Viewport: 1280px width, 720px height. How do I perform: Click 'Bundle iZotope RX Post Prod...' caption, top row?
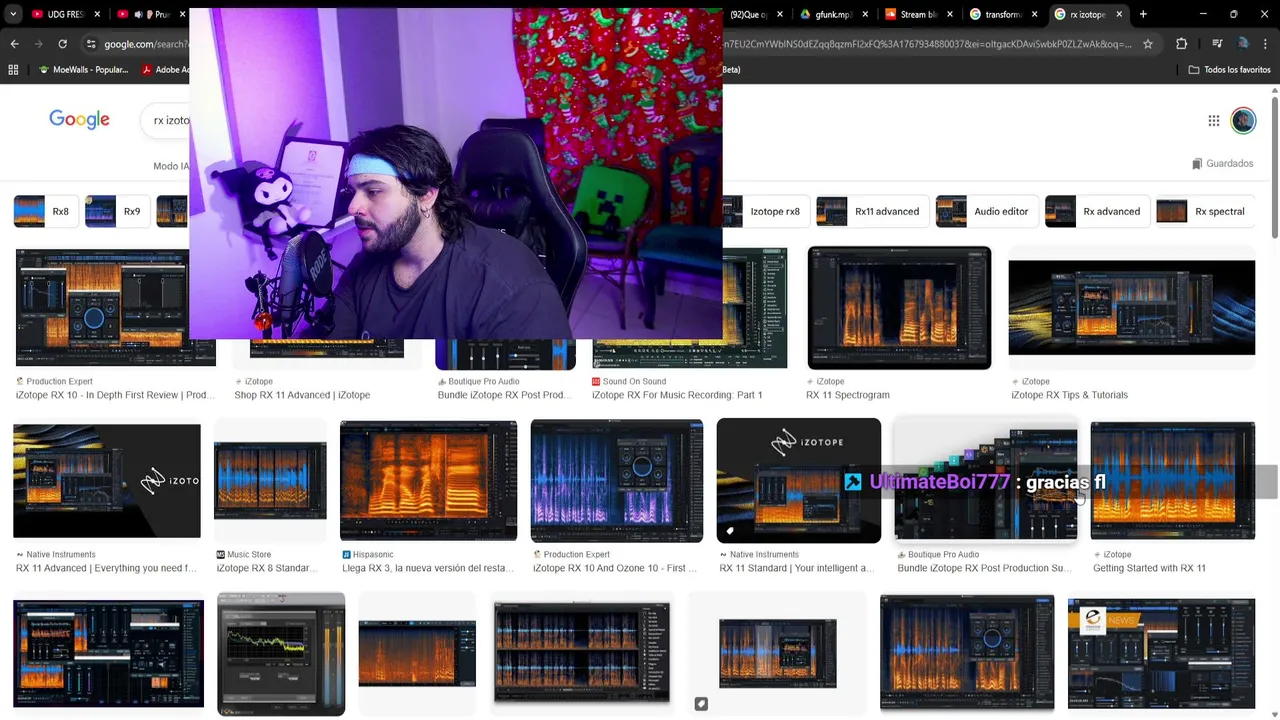click(504, 395)
